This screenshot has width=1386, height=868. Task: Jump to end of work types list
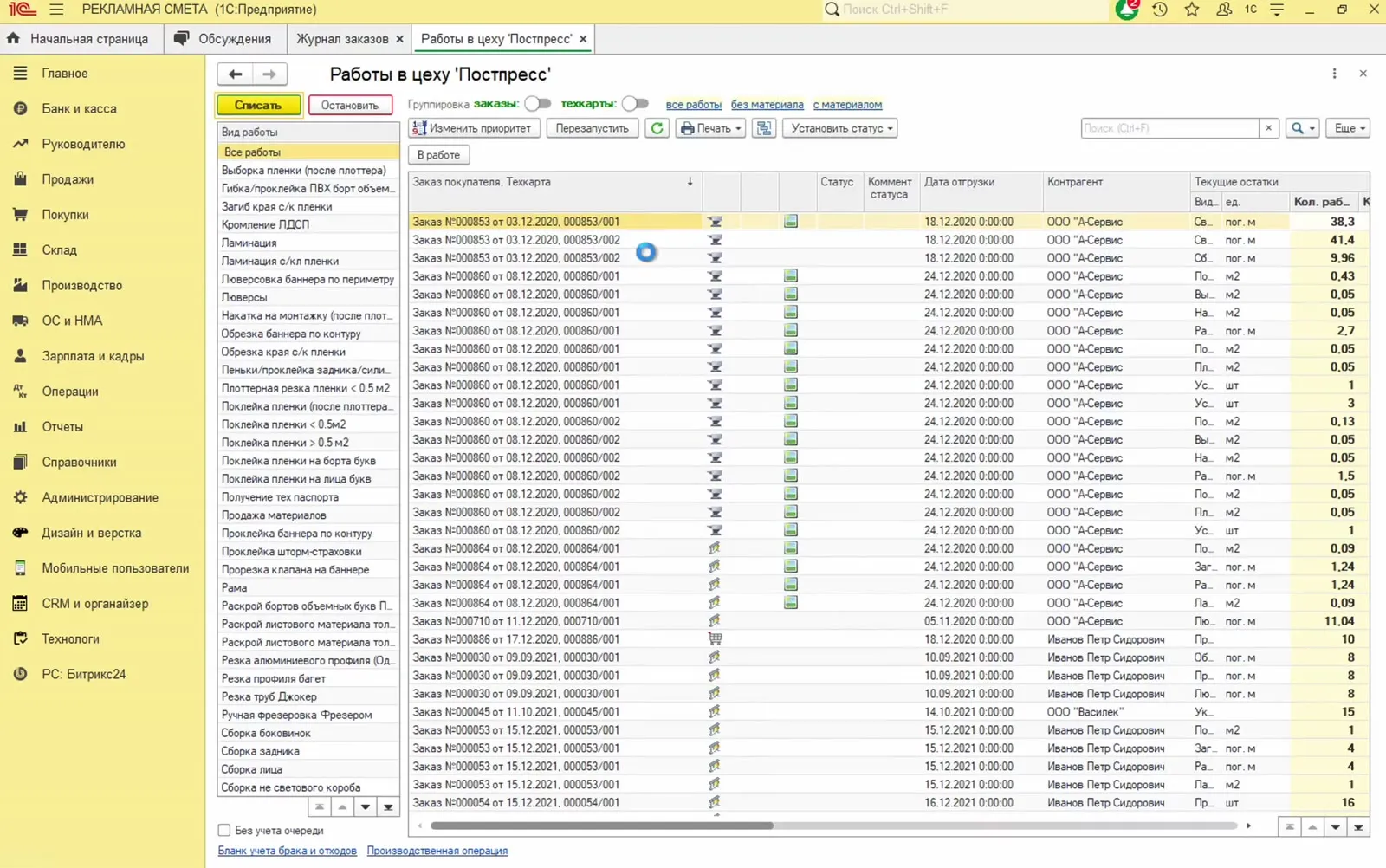click(x=388, y=807)
